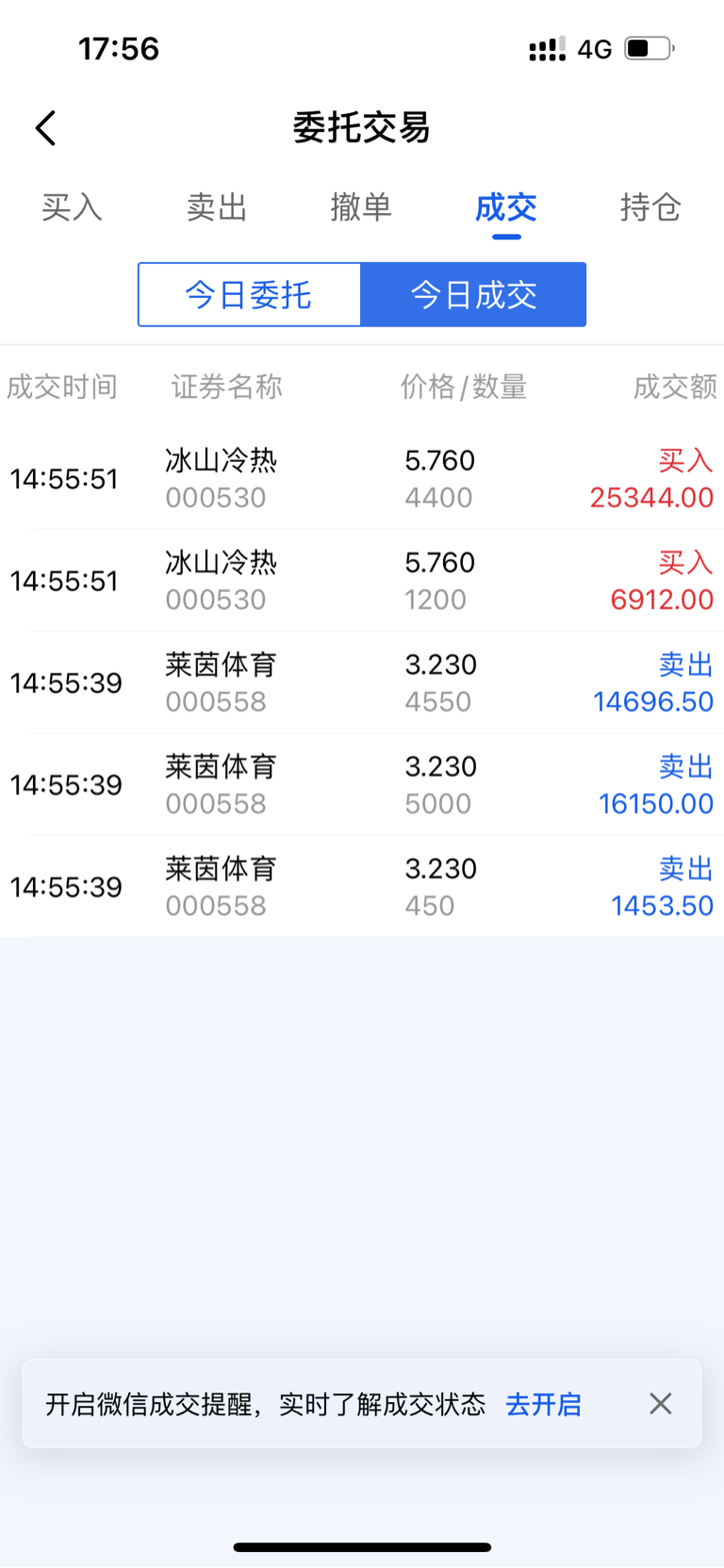
Task: Open 冰山冷热 trade of 1200 shares
Action: tap(362, 581)
